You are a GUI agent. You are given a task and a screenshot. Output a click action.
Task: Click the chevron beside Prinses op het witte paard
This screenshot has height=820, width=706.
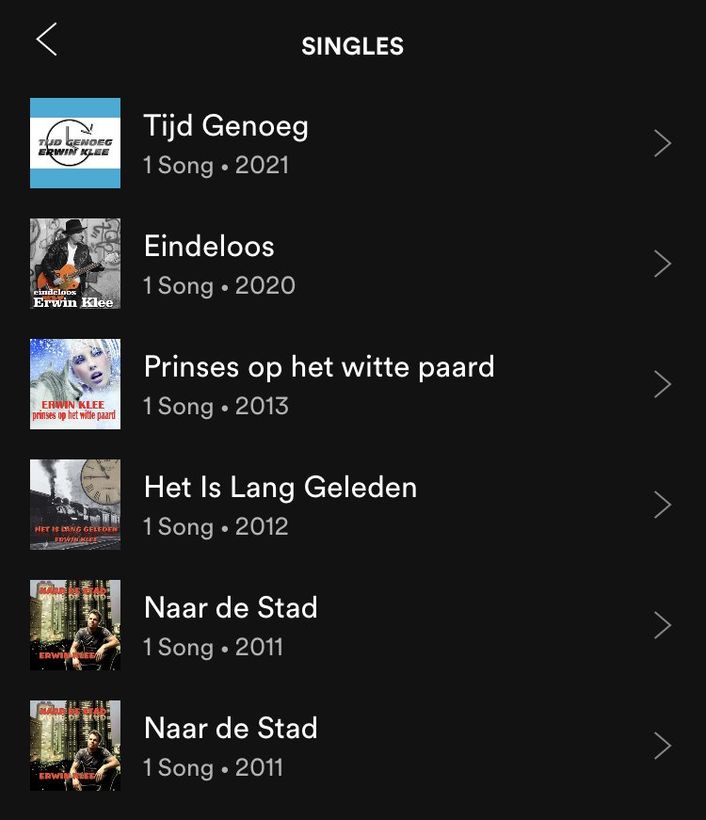tap(663, 384)
